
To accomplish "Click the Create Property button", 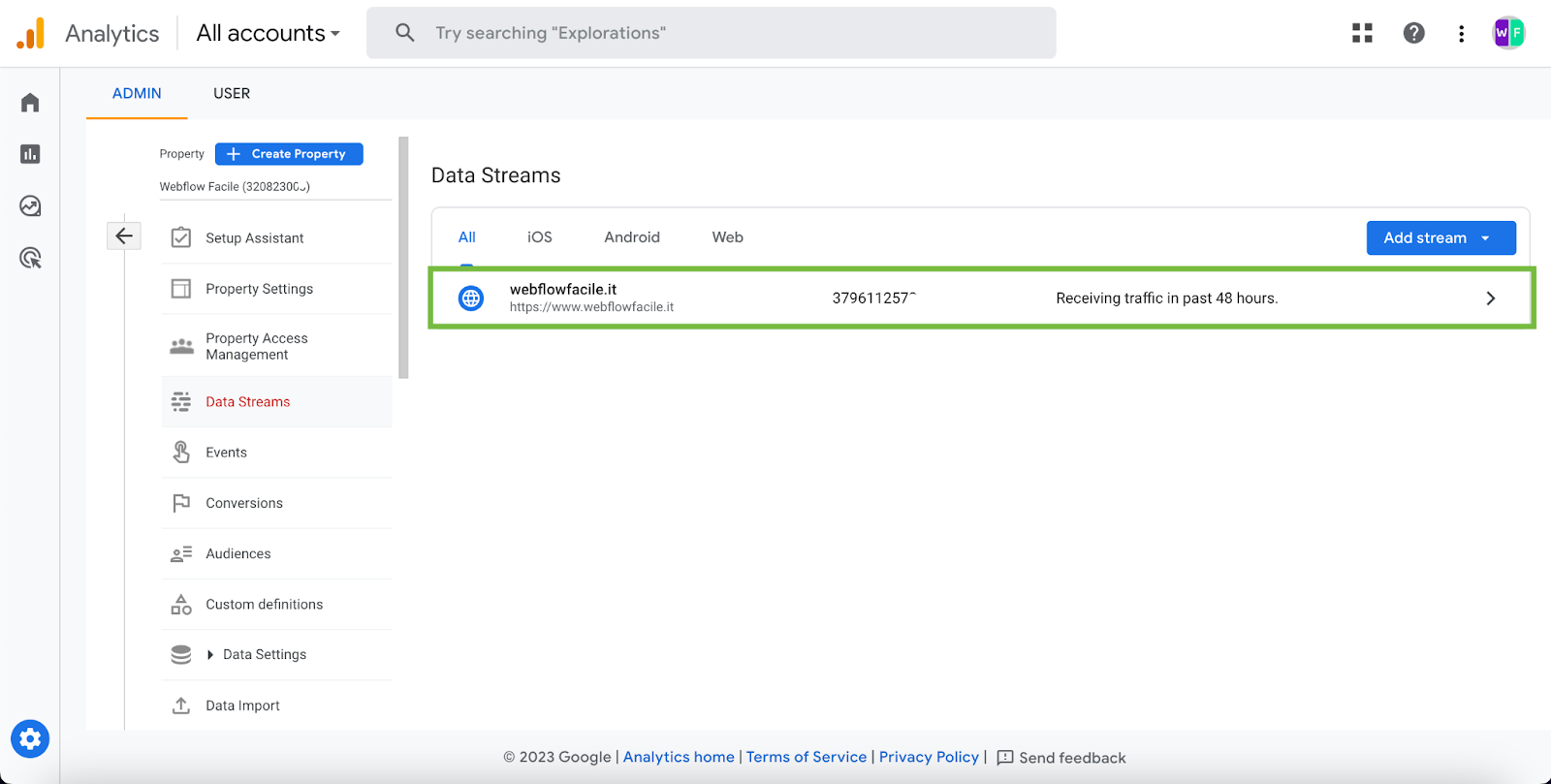I will [289, 154].
